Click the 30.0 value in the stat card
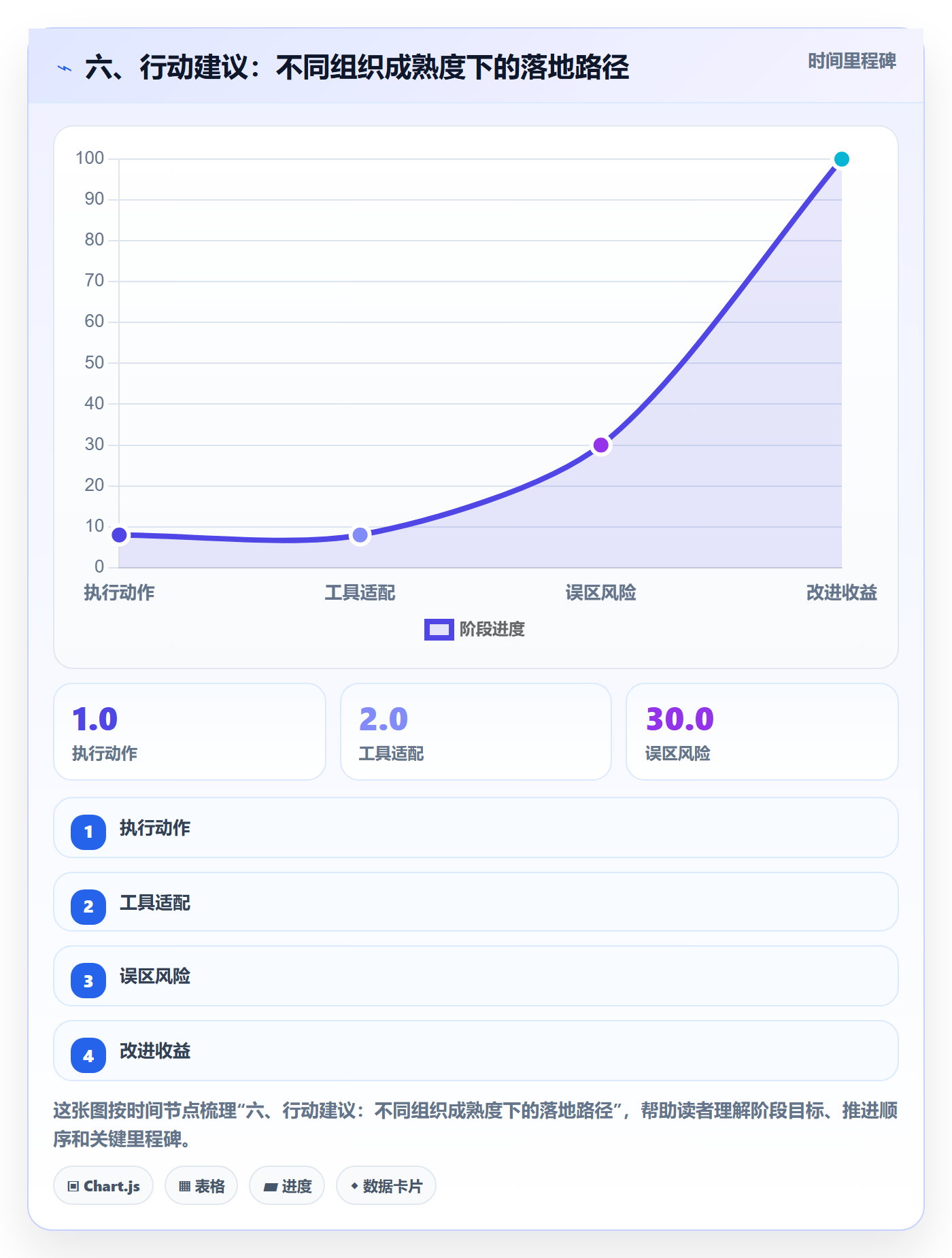The width and height of the screenshot is (952, 1258). 680,719
